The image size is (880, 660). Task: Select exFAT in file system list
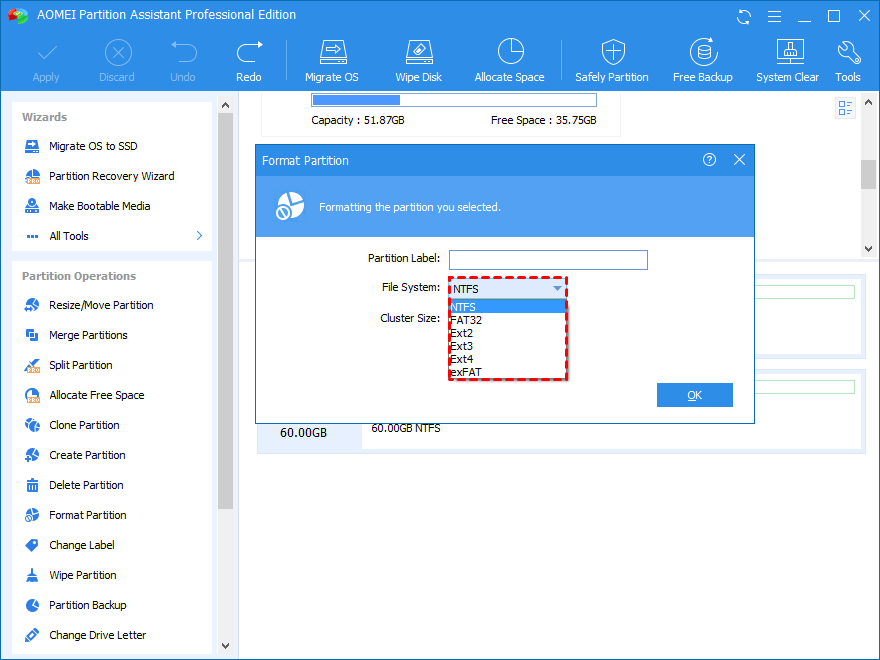coord(507,372)
